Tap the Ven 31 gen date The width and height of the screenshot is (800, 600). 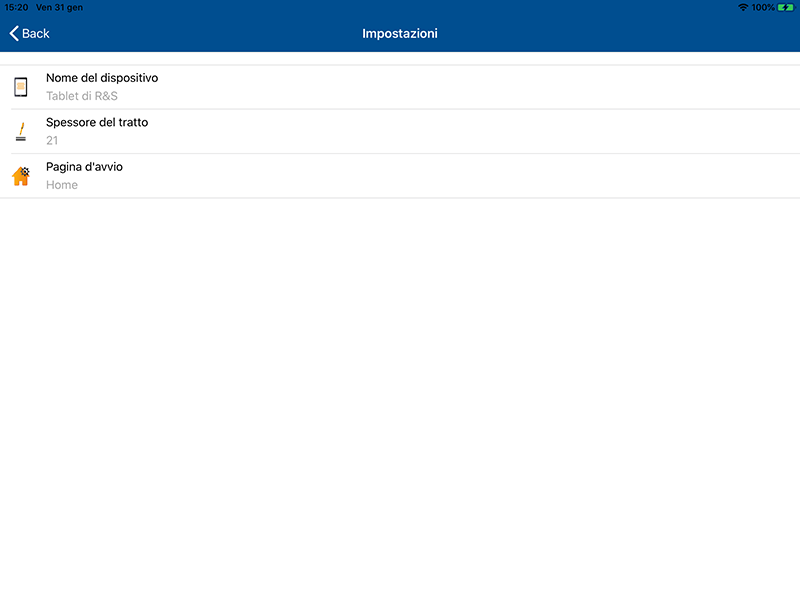(60, 7)
